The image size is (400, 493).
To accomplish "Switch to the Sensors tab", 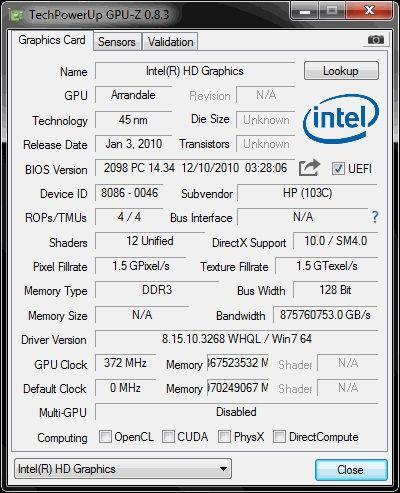I will coord(117,42).
